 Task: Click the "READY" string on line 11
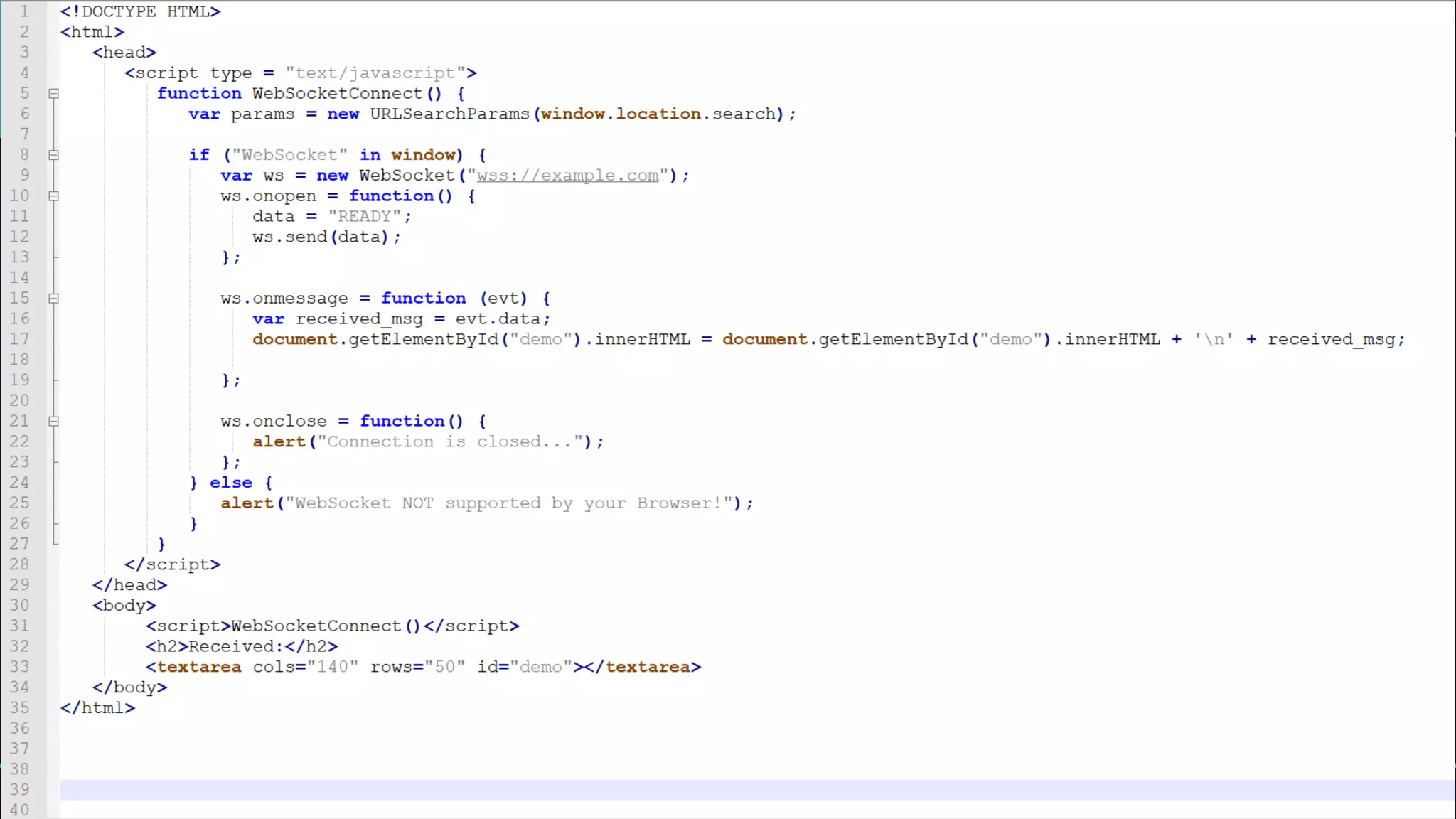click(365, 216)
